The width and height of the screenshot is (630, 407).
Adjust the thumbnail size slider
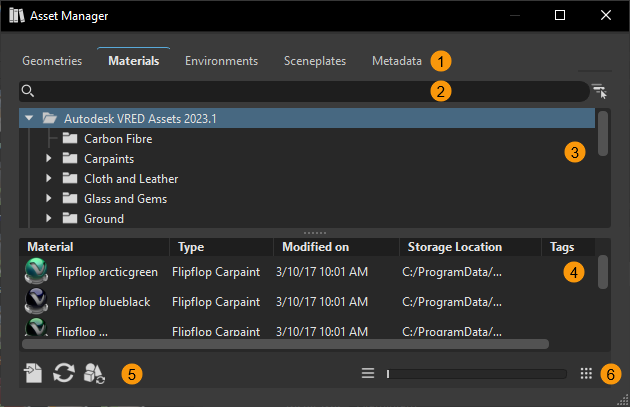(x=476, y=373)
